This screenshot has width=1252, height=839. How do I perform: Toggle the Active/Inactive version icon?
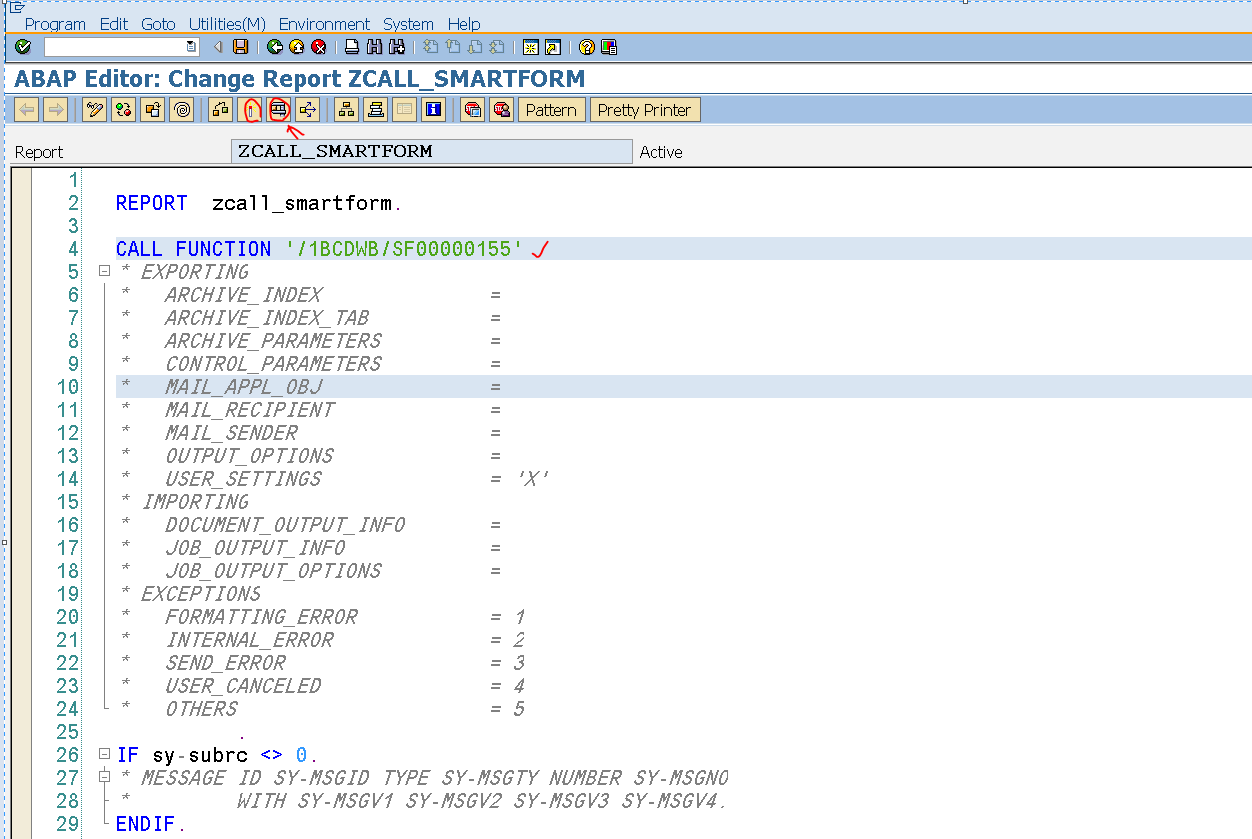coord(124,110)
